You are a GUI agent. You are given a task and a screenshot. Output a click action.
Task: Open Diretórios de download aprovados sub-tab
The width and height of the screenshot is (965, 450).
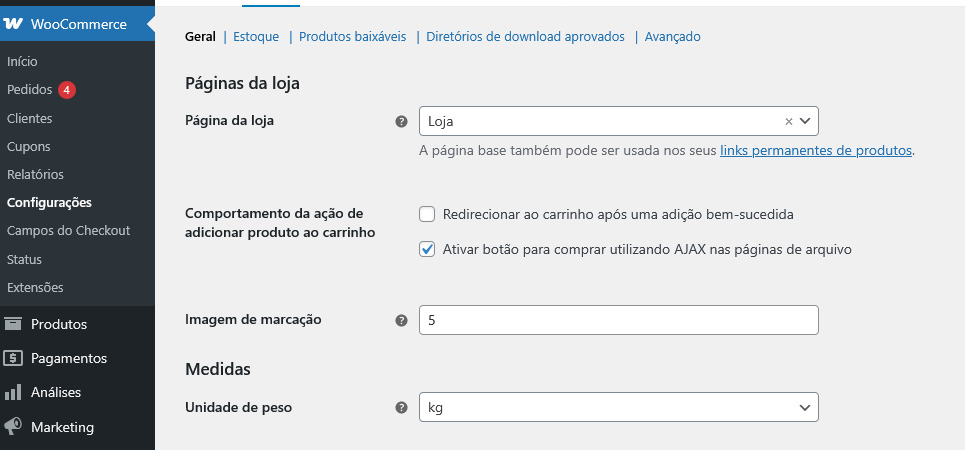coord(526,37)
